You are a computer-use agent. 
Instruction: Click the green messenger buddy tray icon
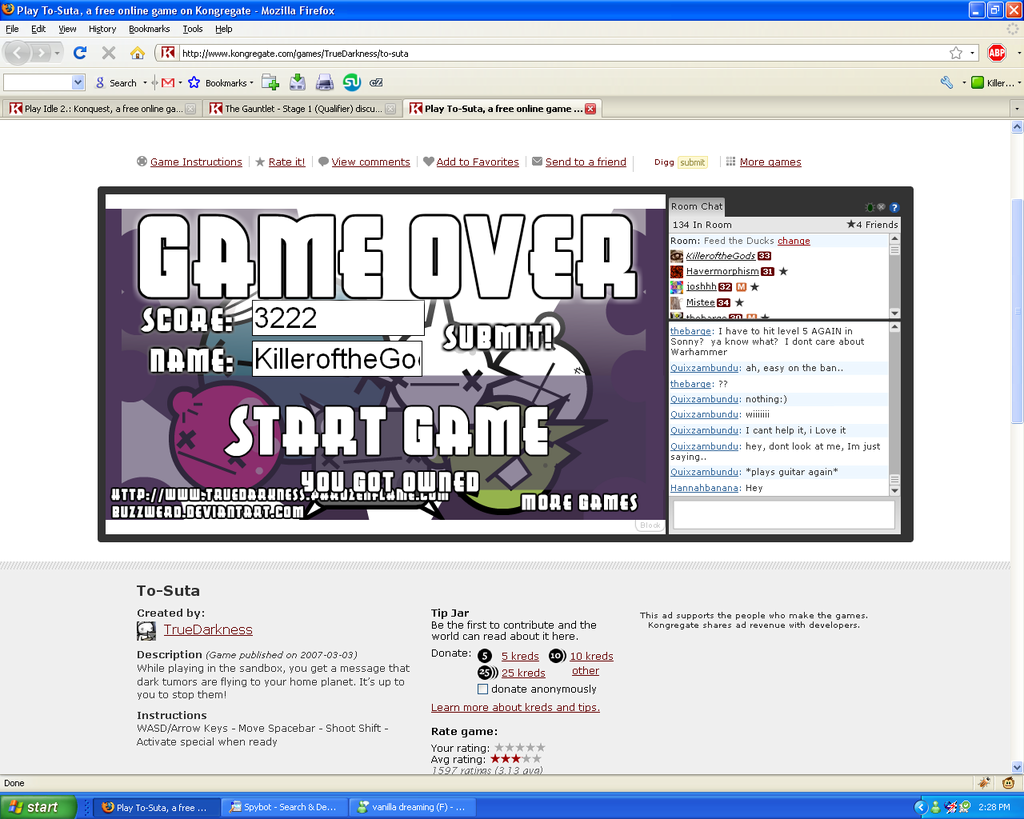click(936, 807)
